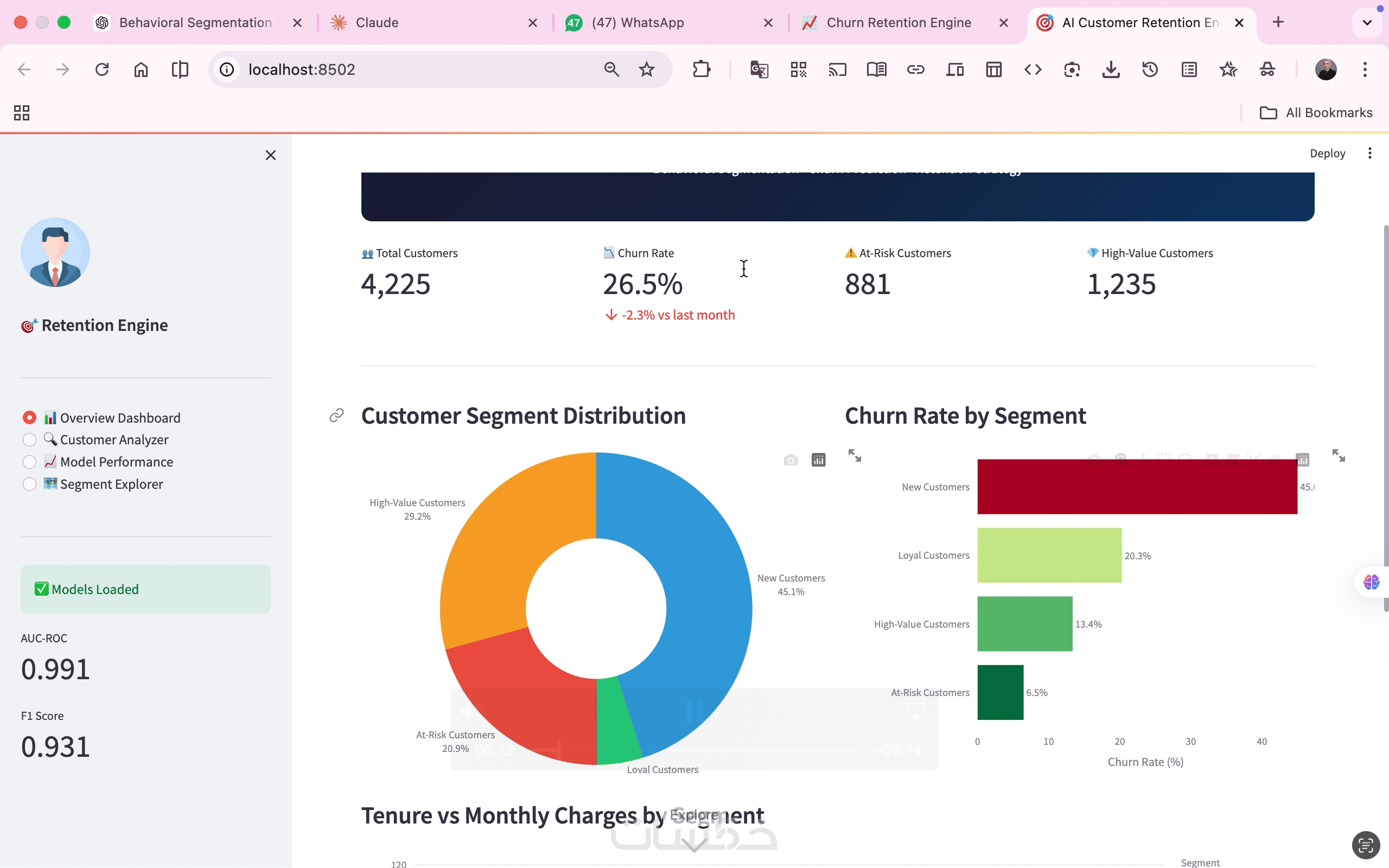This screenshot has width=1389, height=868.
Task: Collapse the sidebar using the X button
Action: (270, 155)
